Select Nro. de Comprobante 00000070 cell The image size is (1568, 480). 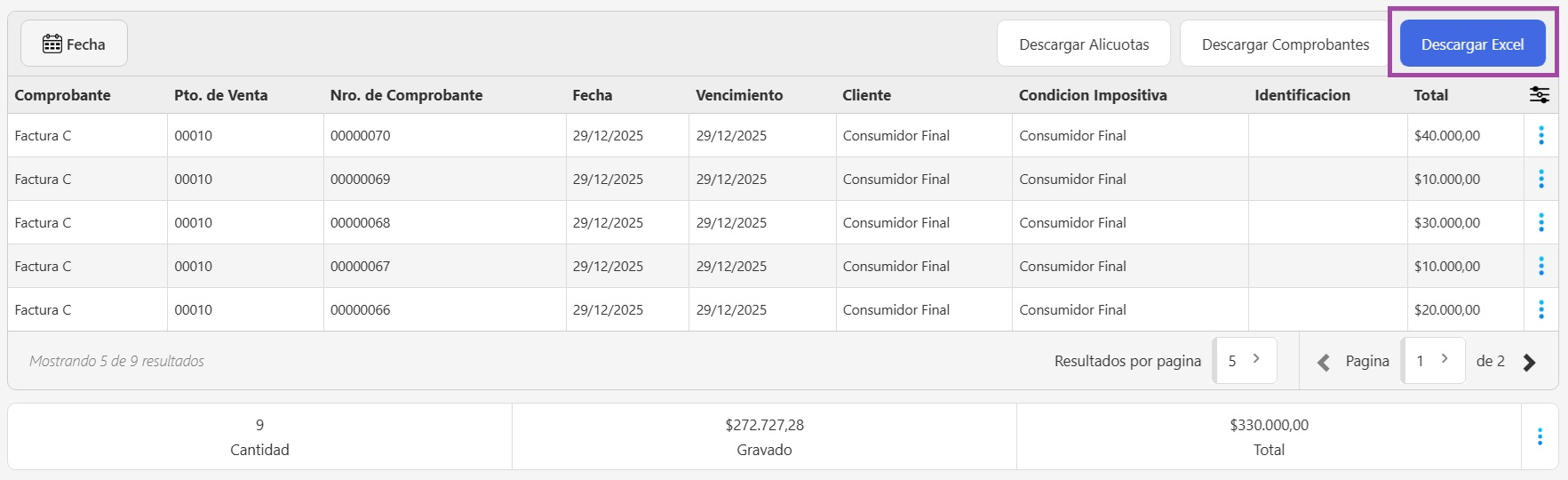[361, 136]
